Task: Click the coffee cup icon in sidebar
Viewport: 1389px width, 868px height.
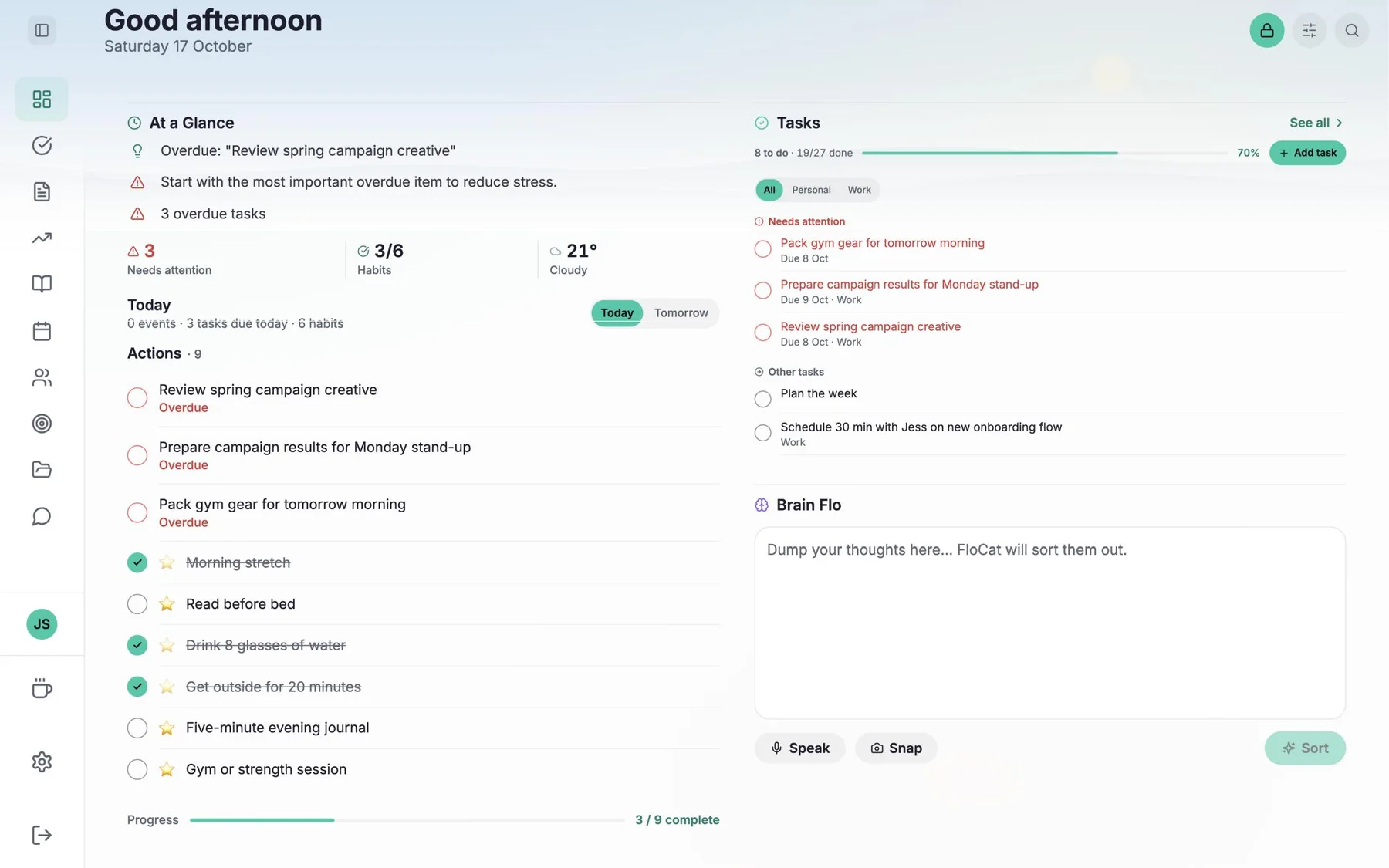Action: click(42, 688)
